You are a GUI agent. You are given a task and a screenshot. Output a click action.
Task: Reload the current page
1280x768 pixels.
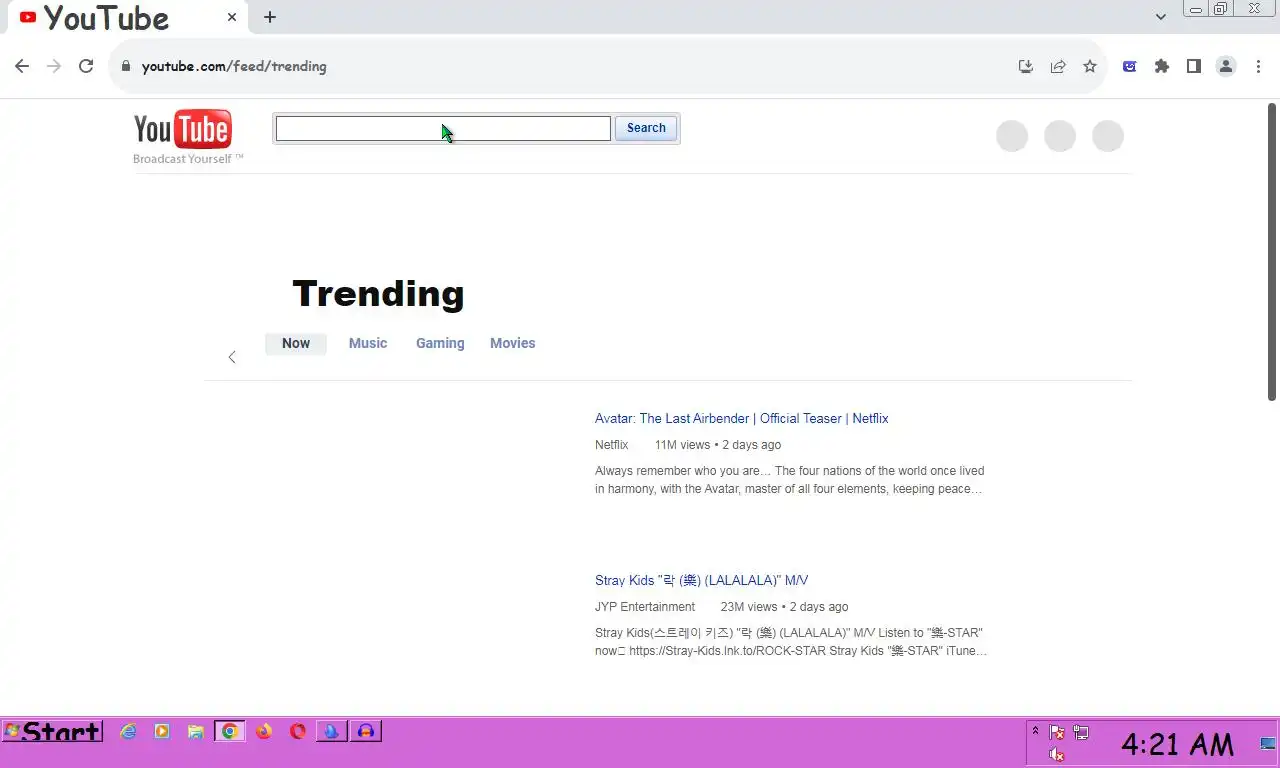[x=86, y=66]
